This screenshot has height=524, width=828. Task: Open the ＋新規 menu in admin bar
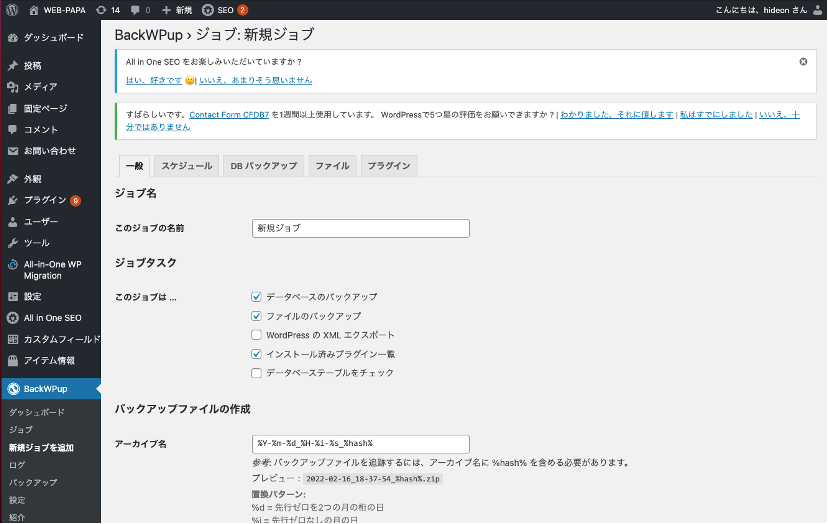(x=176, y=9)
